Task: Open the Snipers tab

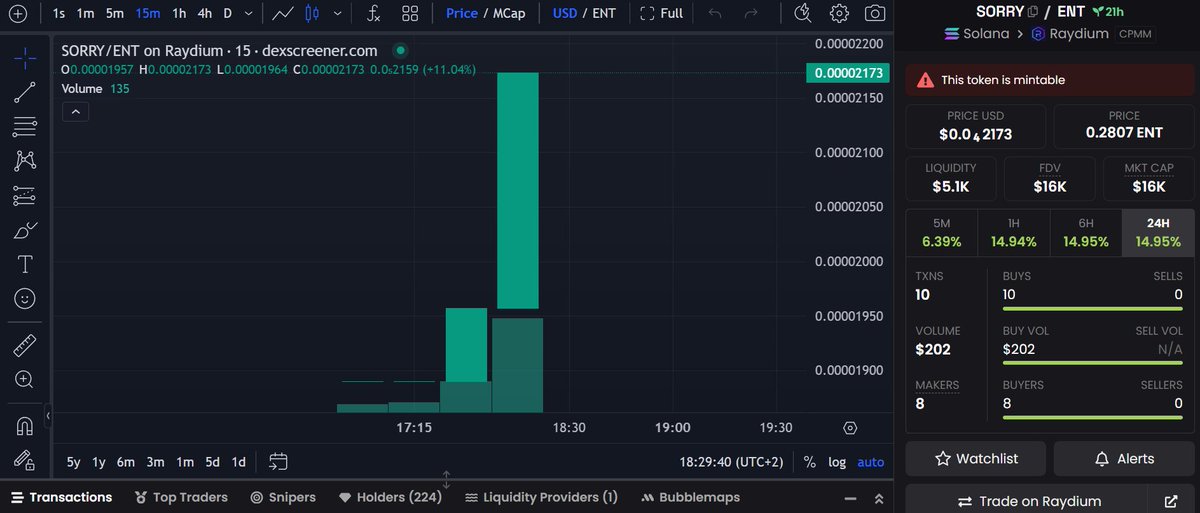Action: [x=283, y=497]
